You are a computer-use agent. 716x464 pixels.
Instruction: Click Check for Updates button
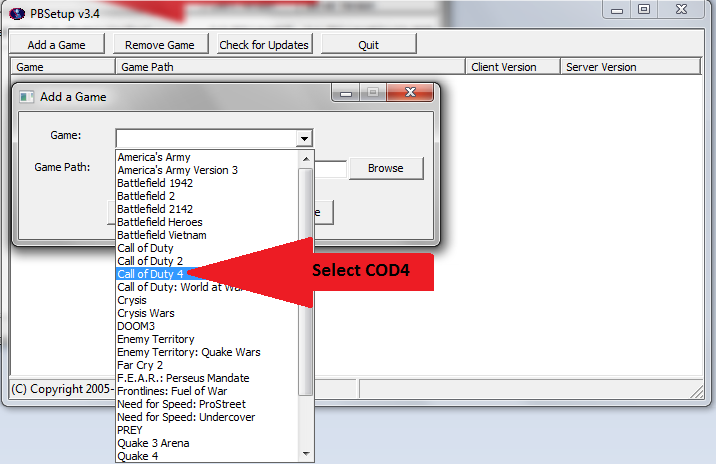(x=264, y=44)
